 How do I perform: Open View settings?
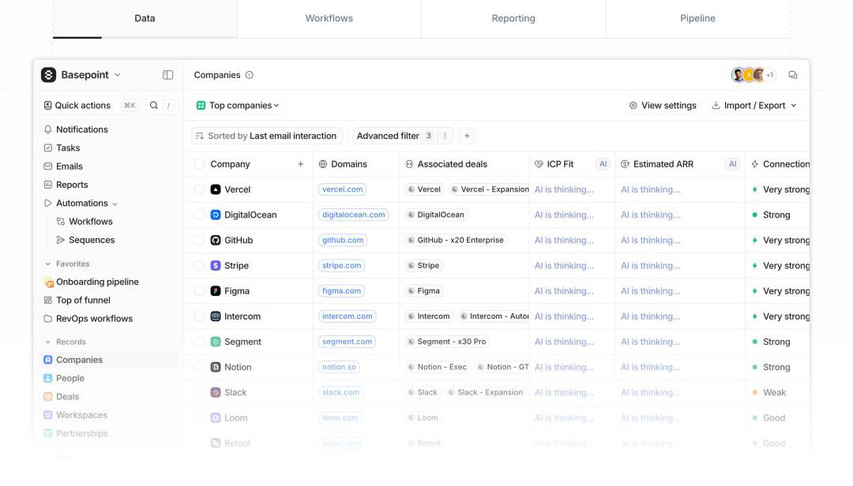pyautogui.click(x=663, y=105)
